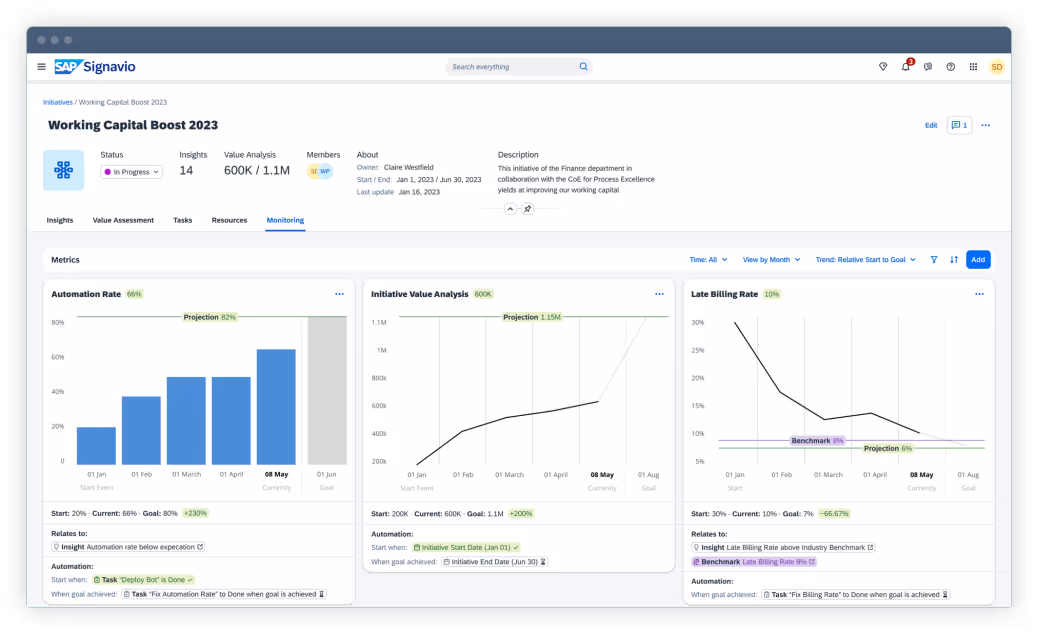Image resolution: width=1038 pixels, height=634 pixels.
Task: Click owner name Claire Westfield
Action: click(x=408, y=167)
